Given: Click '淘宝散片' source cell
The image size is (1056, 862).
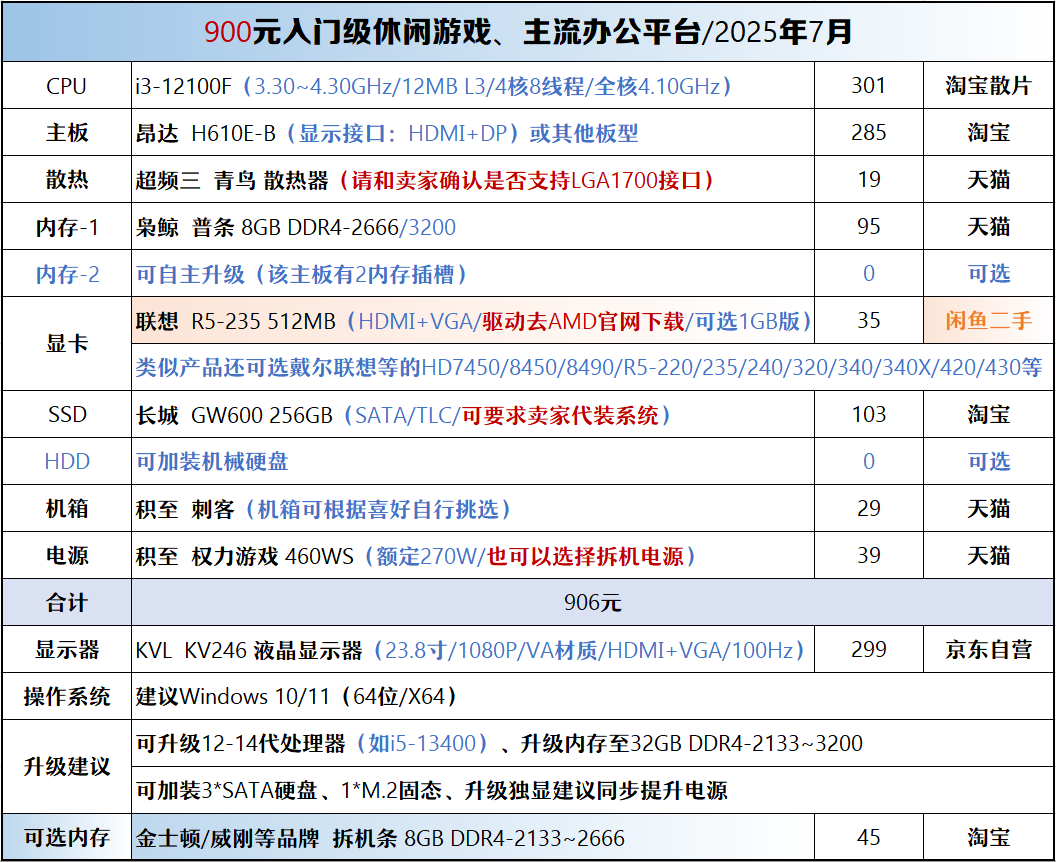Looking at the screenshot, I should tap(989, 86).
